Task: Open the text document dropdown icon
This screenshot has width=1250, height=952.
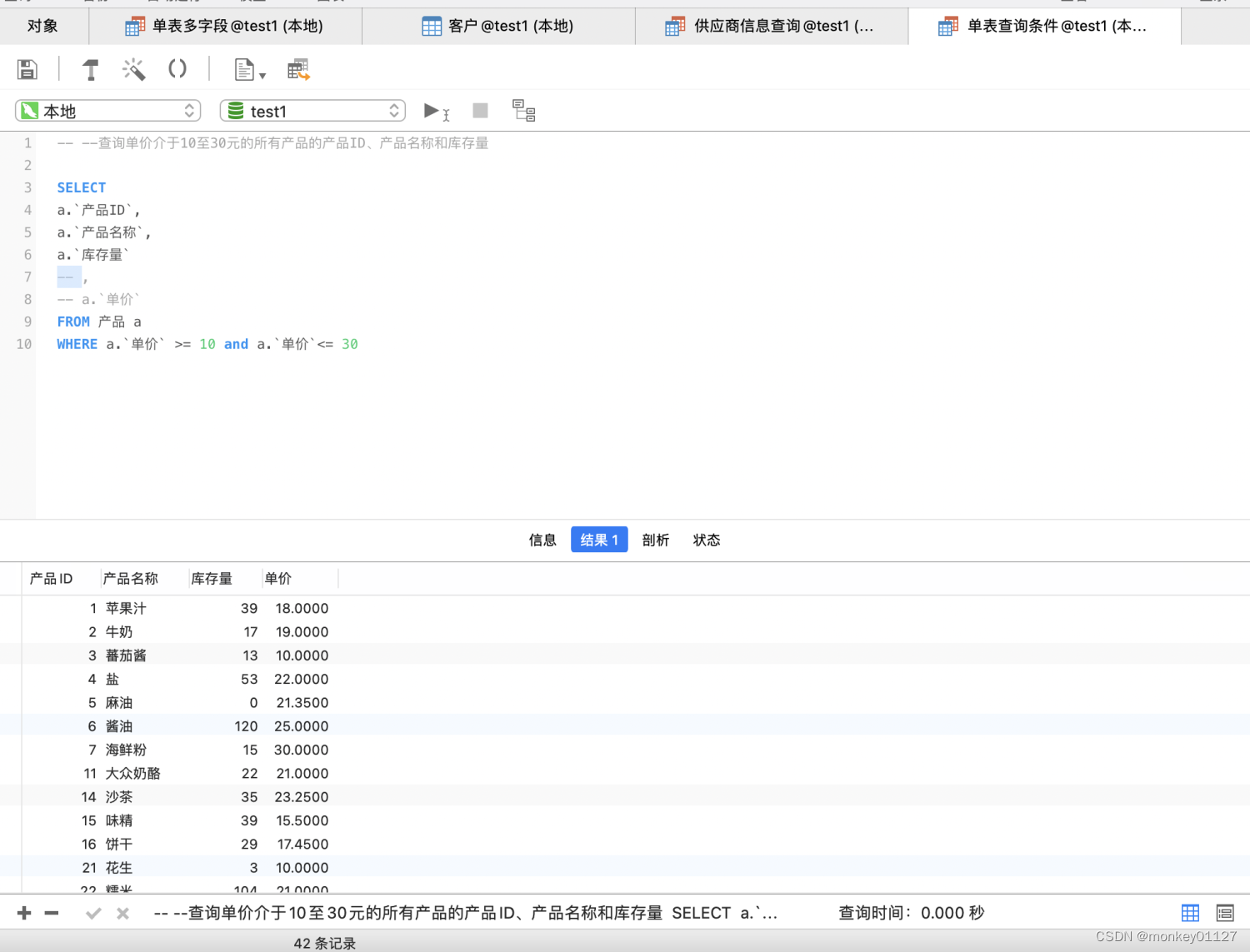Action: click(x=249, y=70)
